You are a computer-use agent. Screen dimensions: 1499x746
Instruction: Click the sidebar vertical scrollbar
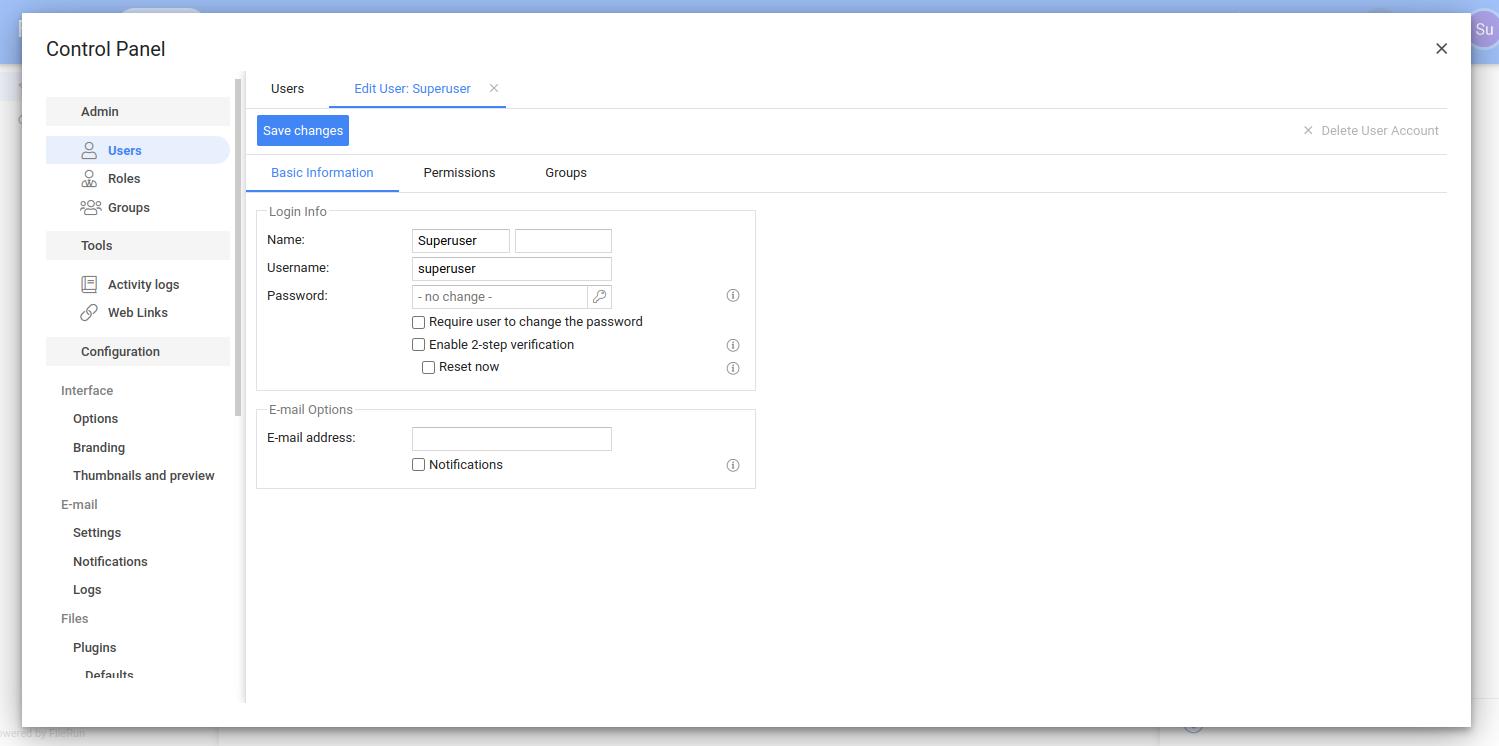[x=238, y=250]
